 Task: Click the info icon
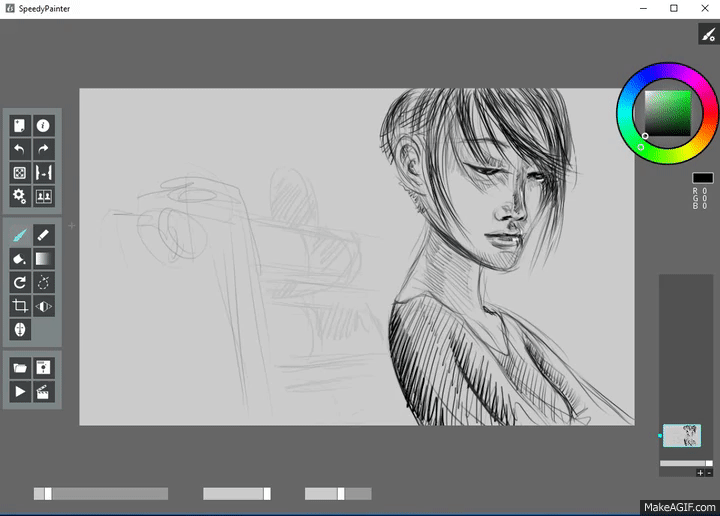click(44, 125)
